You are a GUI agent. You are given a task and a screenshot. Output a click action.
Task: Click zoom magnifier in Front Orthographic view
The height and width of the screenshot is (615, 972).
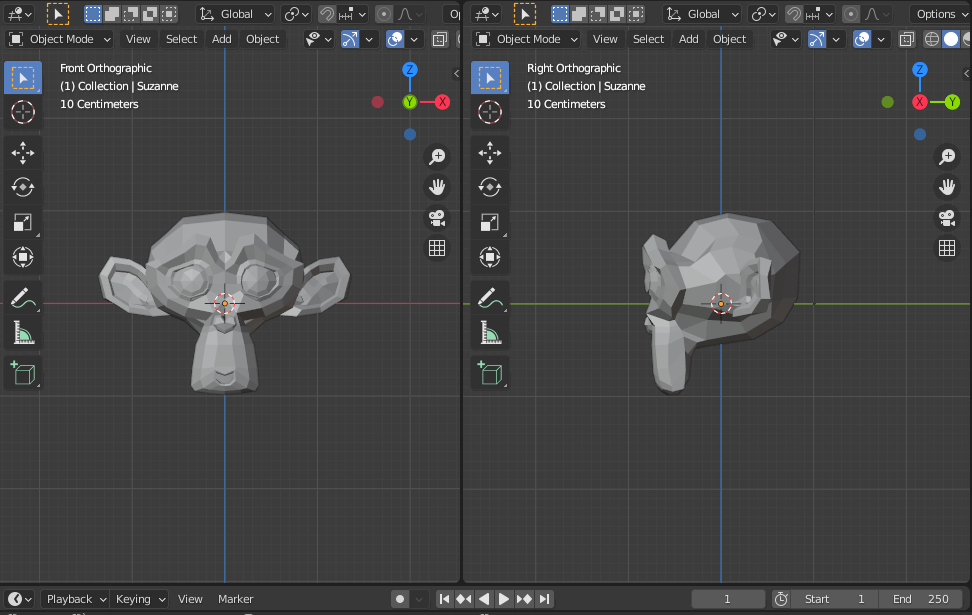click(437, 156)
